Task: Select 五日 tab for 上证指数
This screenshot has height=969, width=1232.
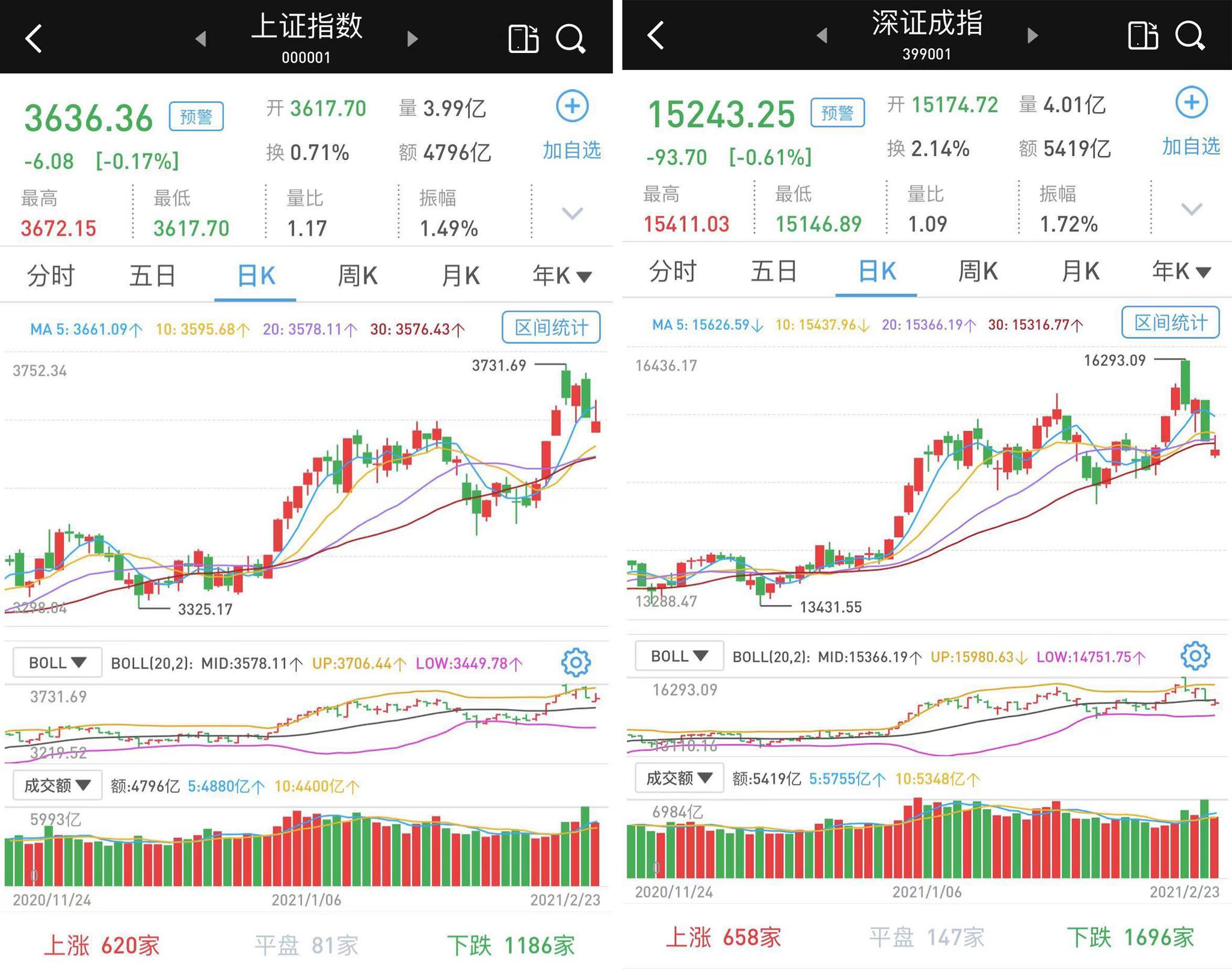Action: pyautogui.click(x=152, y=276)
